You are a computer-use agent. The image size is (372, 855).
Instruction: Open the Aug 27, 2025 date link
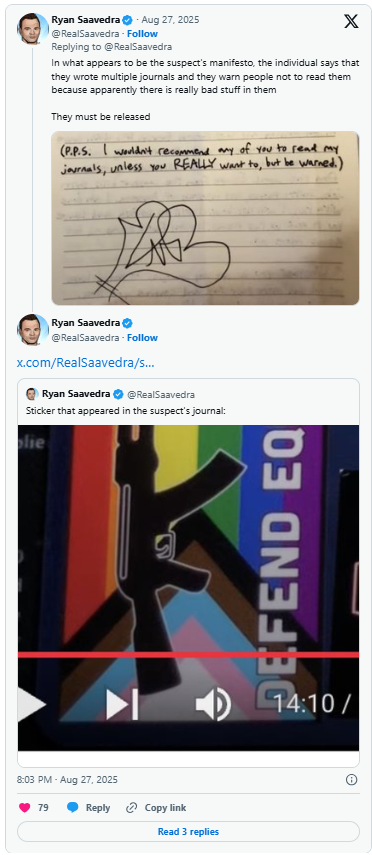(170, 20)
